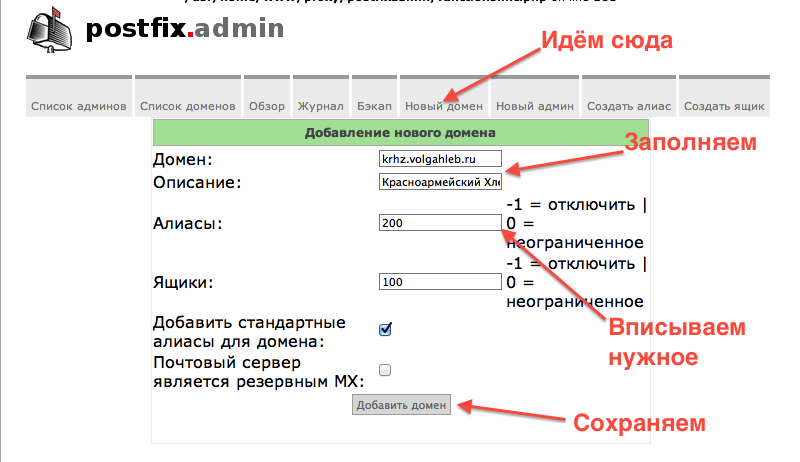Click into the Описание text field
Viewport: 800px width, 462px height.
tap(440, 182)
